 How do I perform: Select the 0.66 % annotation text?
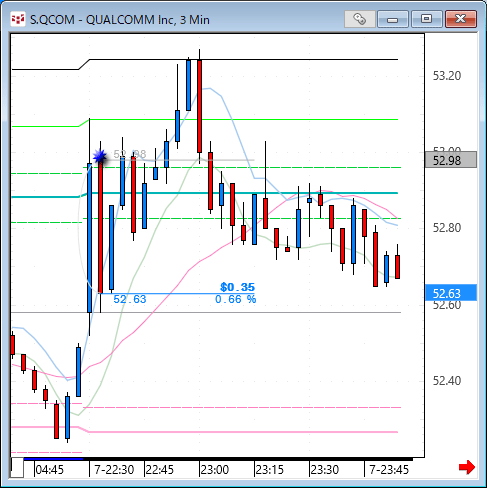click(x=235, y=299)
